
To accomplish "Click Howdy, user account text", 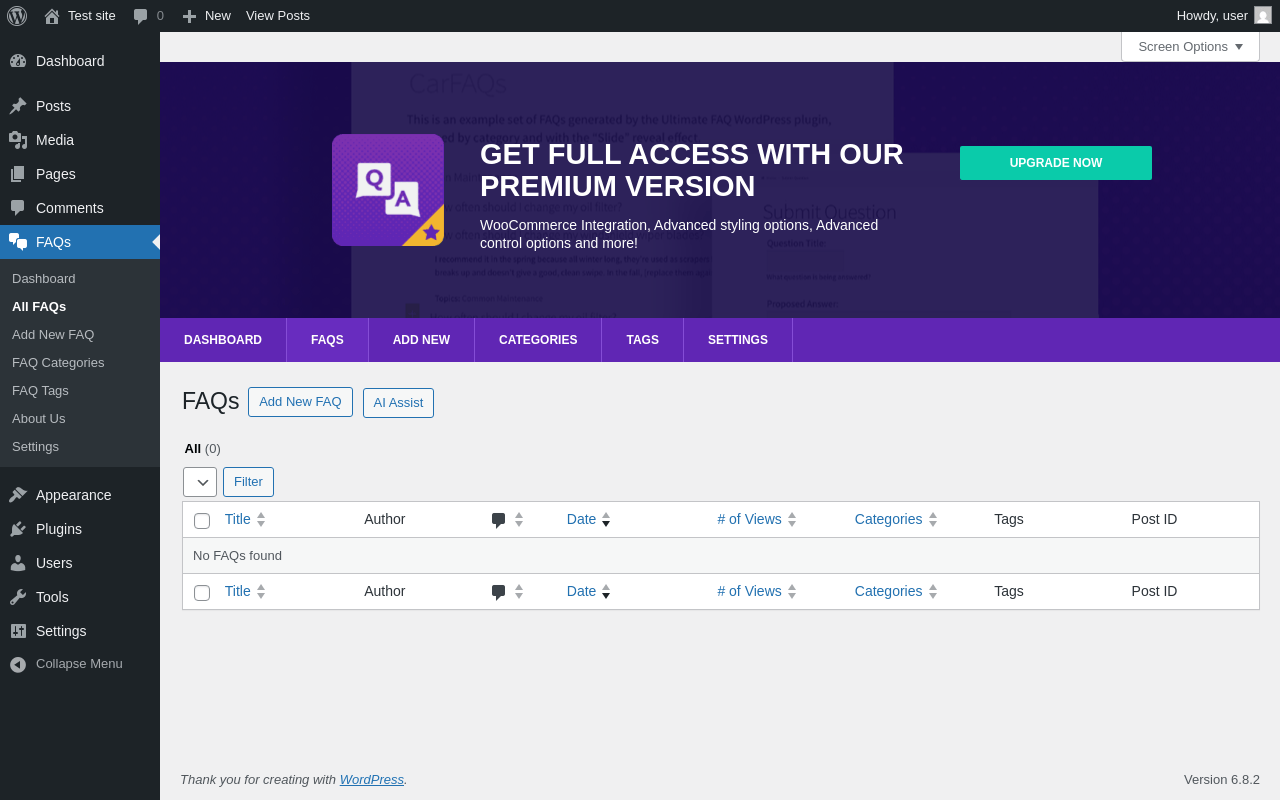I will [1212, 16].
